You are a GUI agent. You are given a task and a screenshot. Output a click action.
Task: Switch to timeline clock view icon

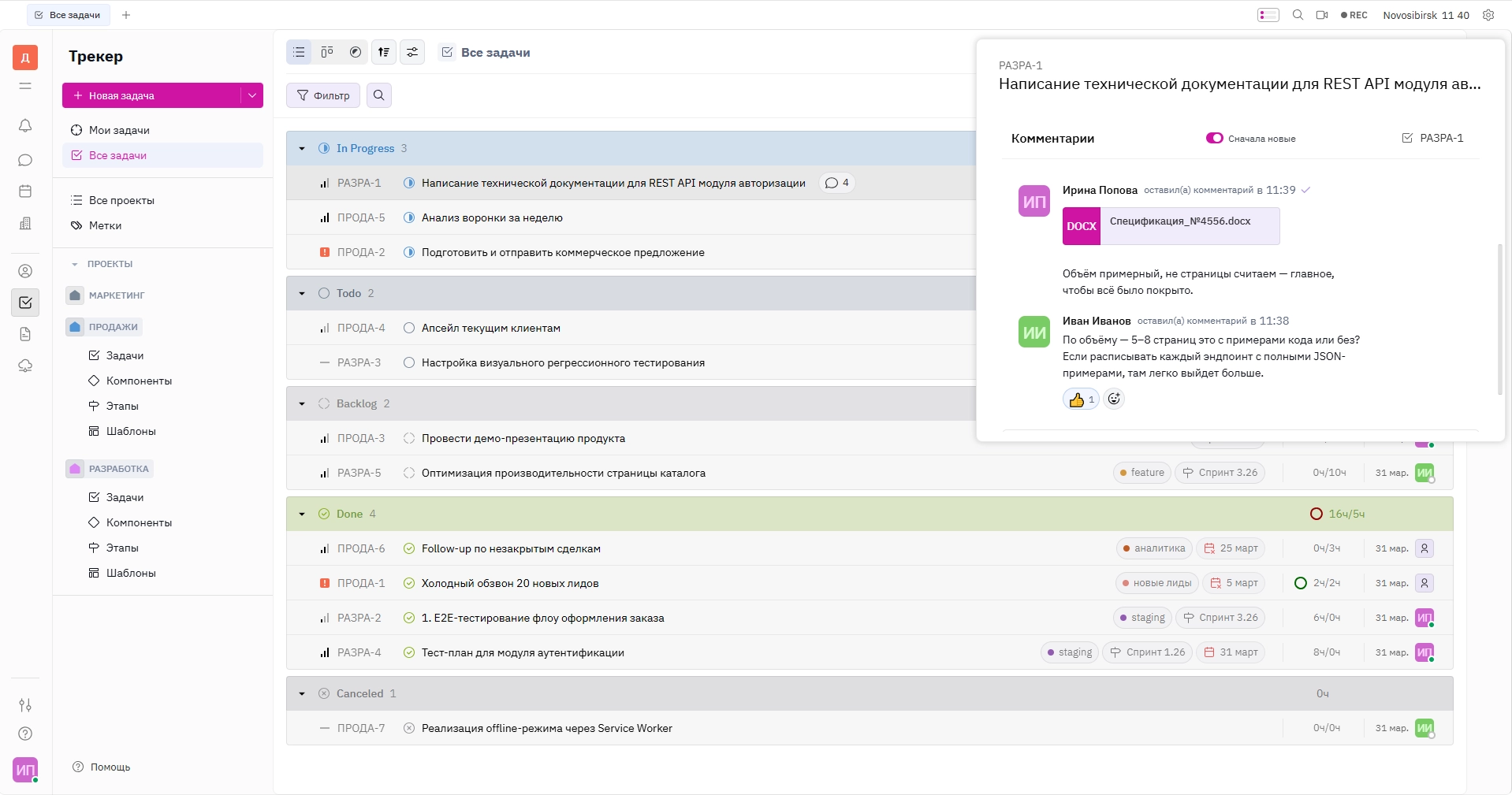[x=356, y=52]
